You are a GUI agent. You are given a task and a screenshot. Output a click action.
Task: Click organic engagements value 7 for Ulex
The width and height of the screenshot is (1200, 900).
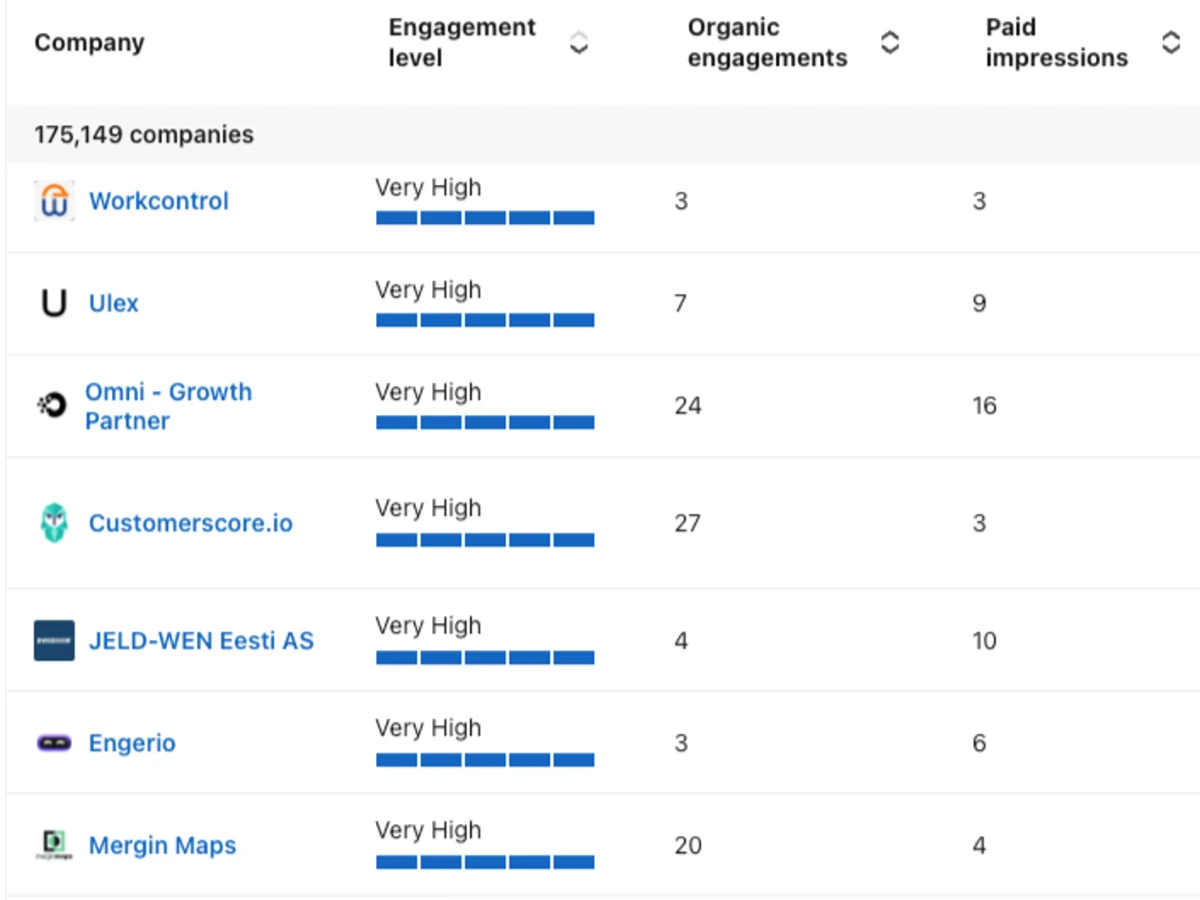click(x=681, y=303)
